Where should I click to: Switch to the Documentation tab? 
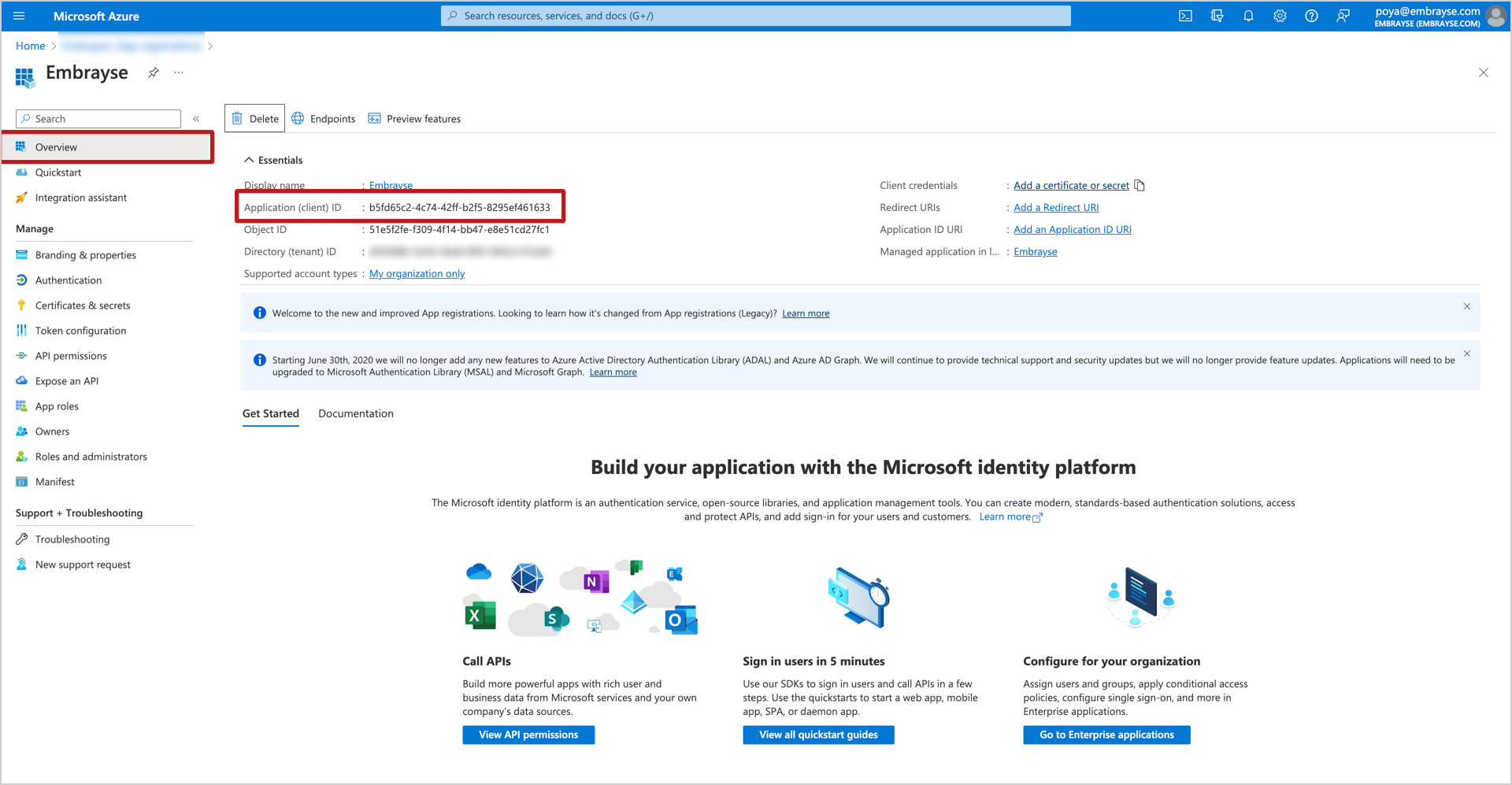pos(356,413)
